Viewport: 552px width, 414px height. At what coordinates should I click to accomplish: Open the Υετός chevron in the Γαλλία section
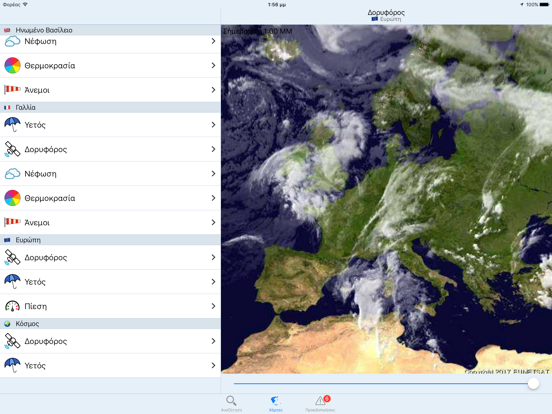213,125
